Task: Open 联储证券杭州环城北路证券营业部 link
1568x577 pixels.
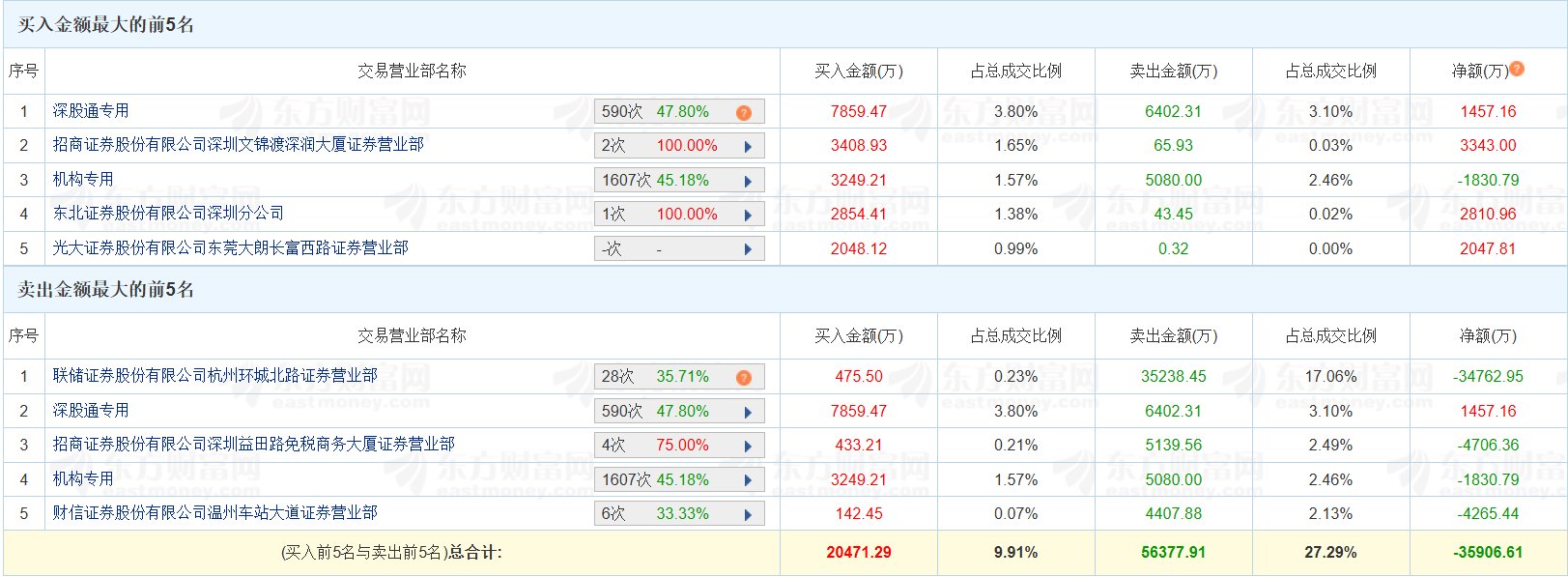Action: pyautogui.click(x=214, y=376)
